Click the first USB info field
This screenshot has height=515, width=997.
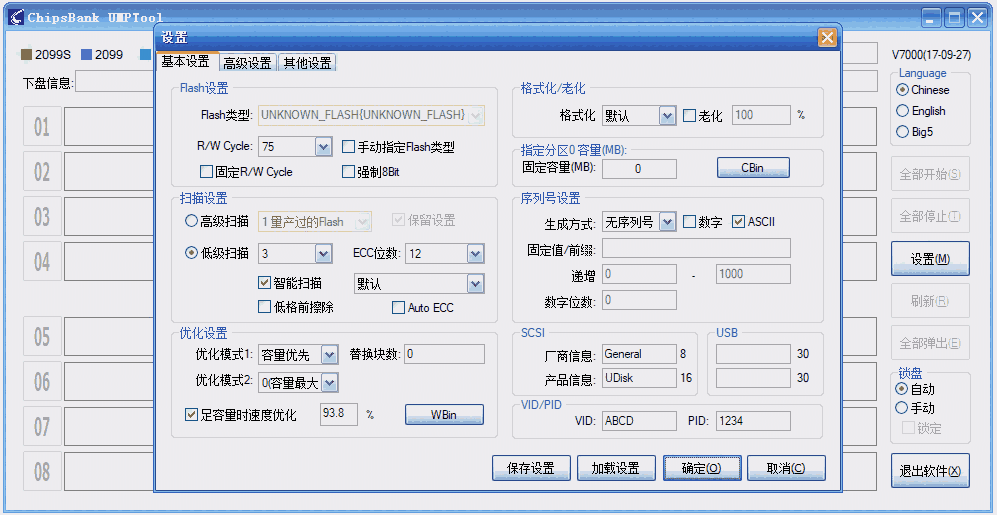tap(753, 354)
